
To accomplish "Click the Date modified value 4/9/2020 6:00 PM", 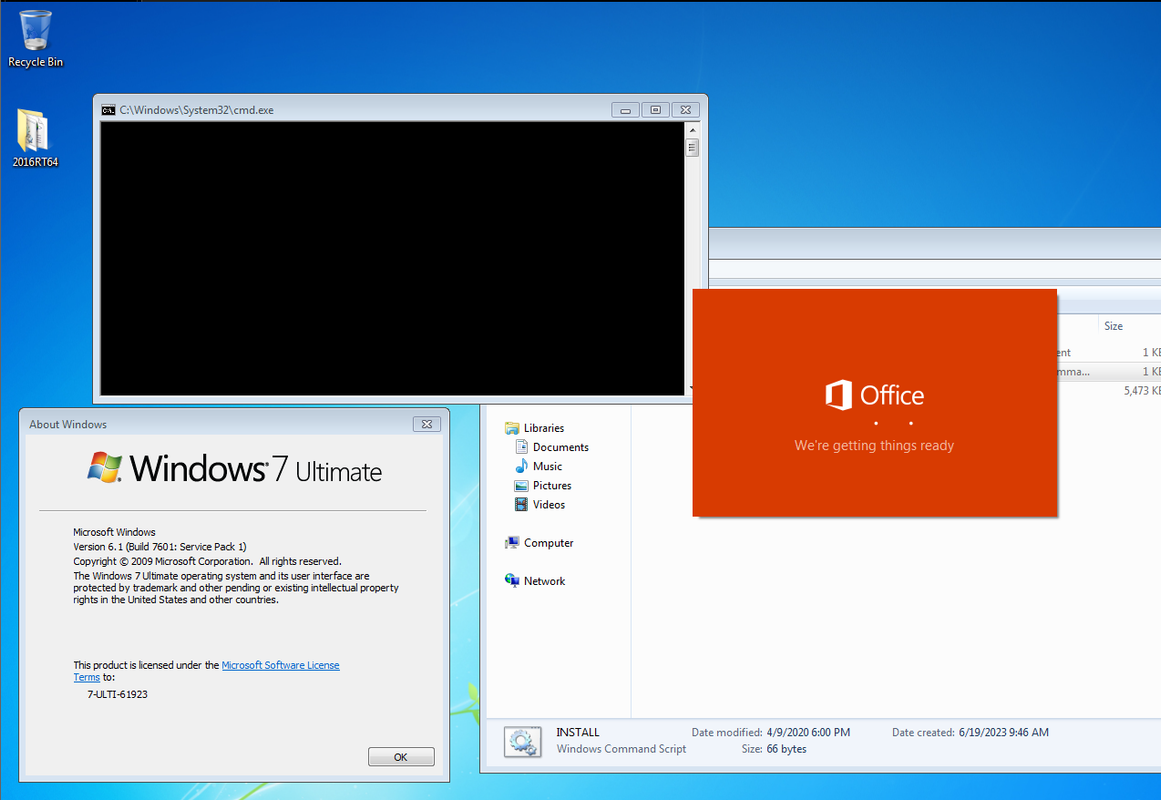I will [808, 732].
